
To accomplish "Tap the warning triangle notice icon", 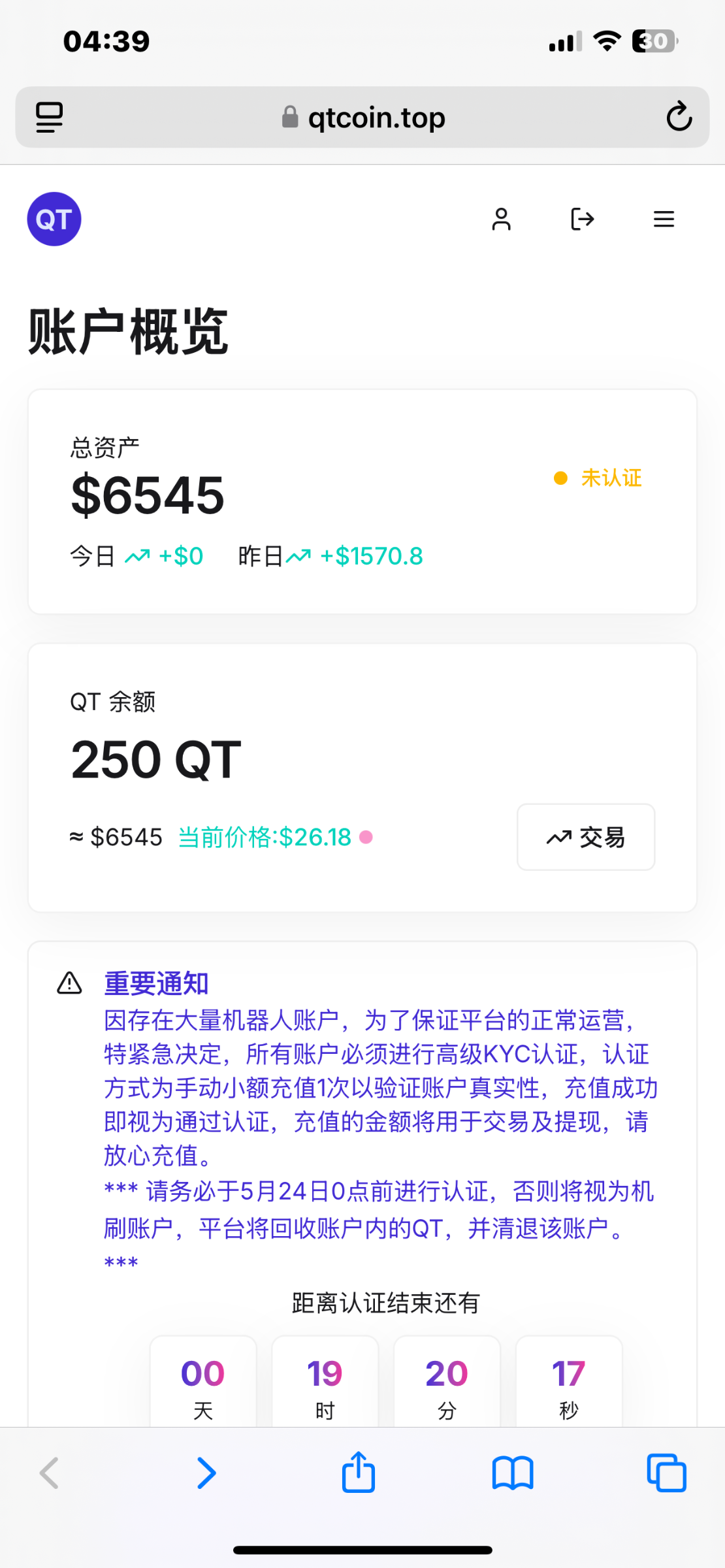I will tap(69, 983).
